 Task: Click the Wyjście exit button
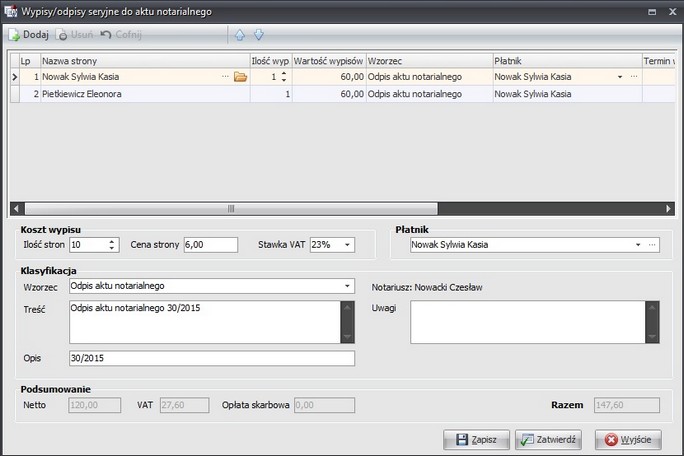[627, 439]
